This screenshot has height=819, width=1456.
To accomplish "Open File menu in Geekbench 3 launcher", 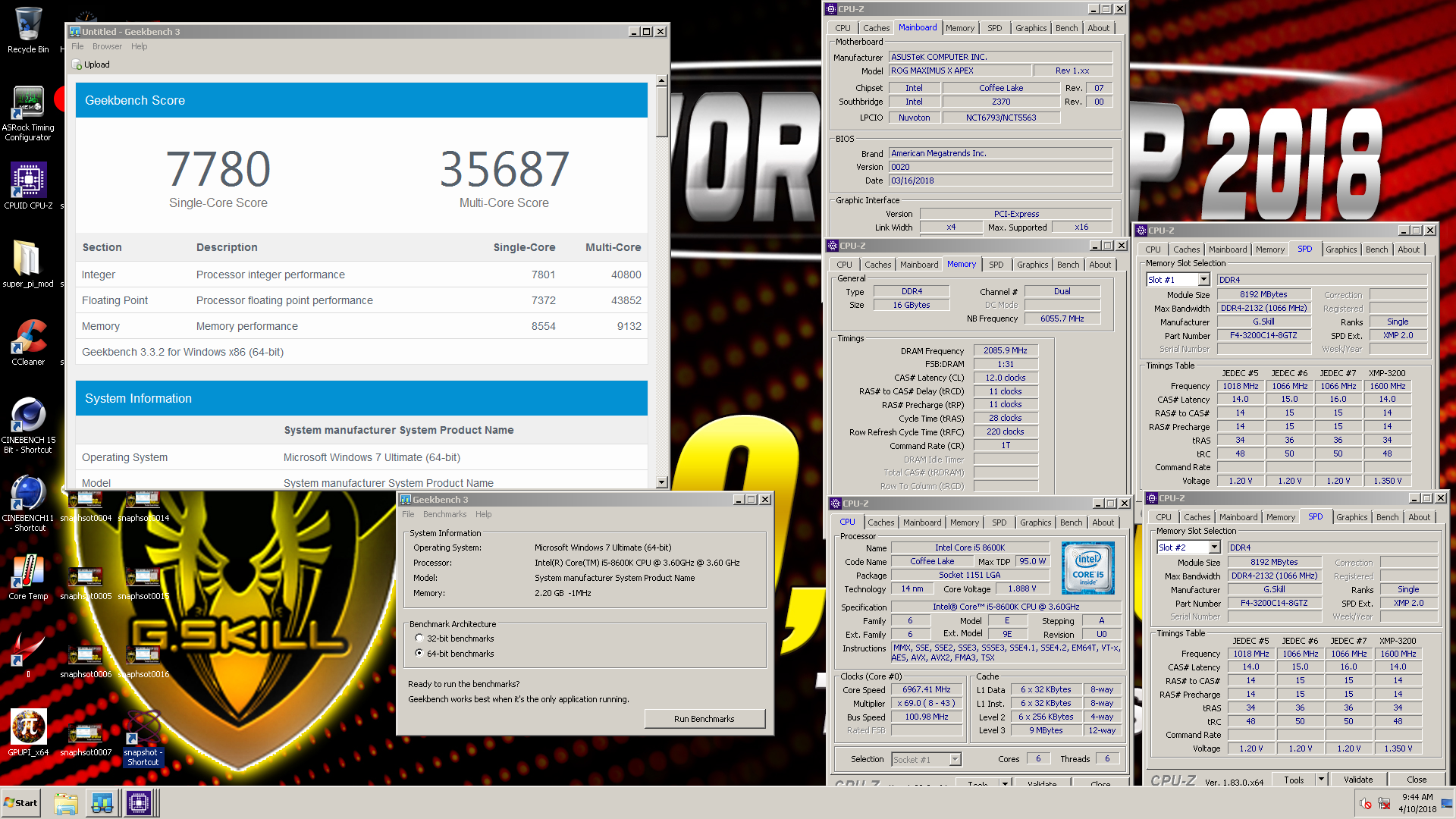I will coord(408,514).
